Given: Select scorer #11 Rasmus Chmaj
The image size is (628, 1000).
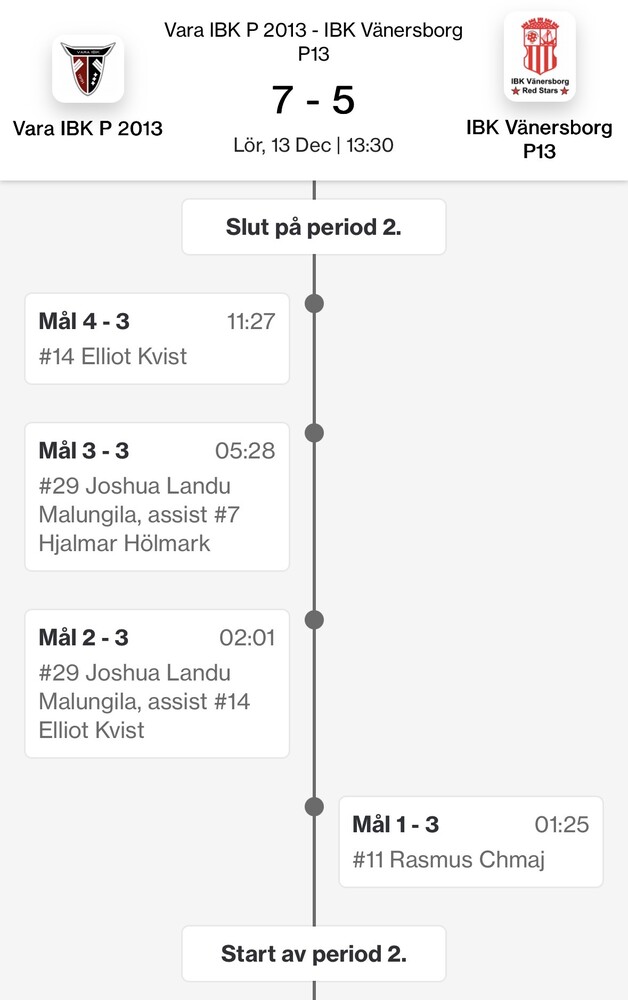Looking at the screenshot, I should (x=449, y=859).
